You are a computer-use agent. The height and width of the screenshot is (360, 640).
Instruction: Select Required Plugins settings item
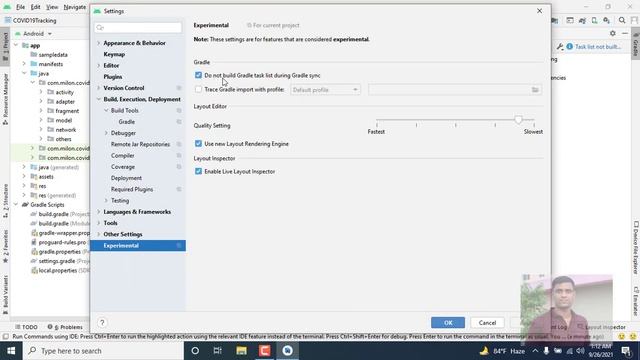[x=132, y=189]
